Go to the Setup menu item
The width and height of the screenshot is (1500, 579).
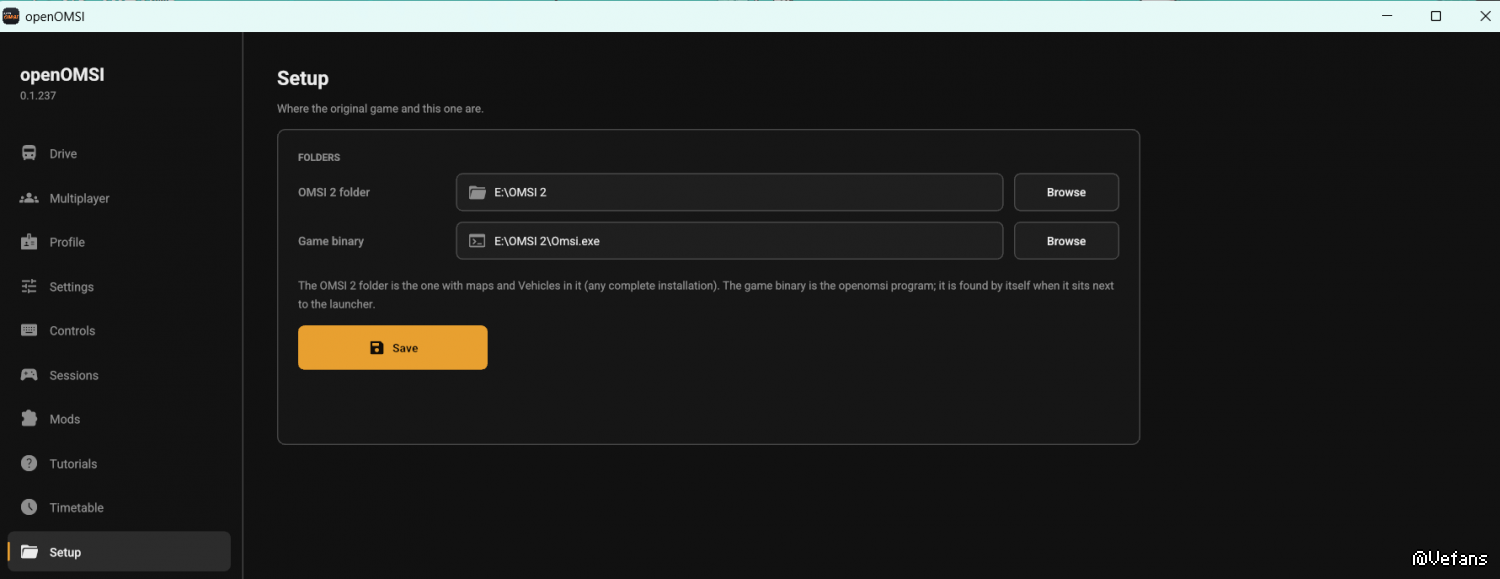[119, 552]
